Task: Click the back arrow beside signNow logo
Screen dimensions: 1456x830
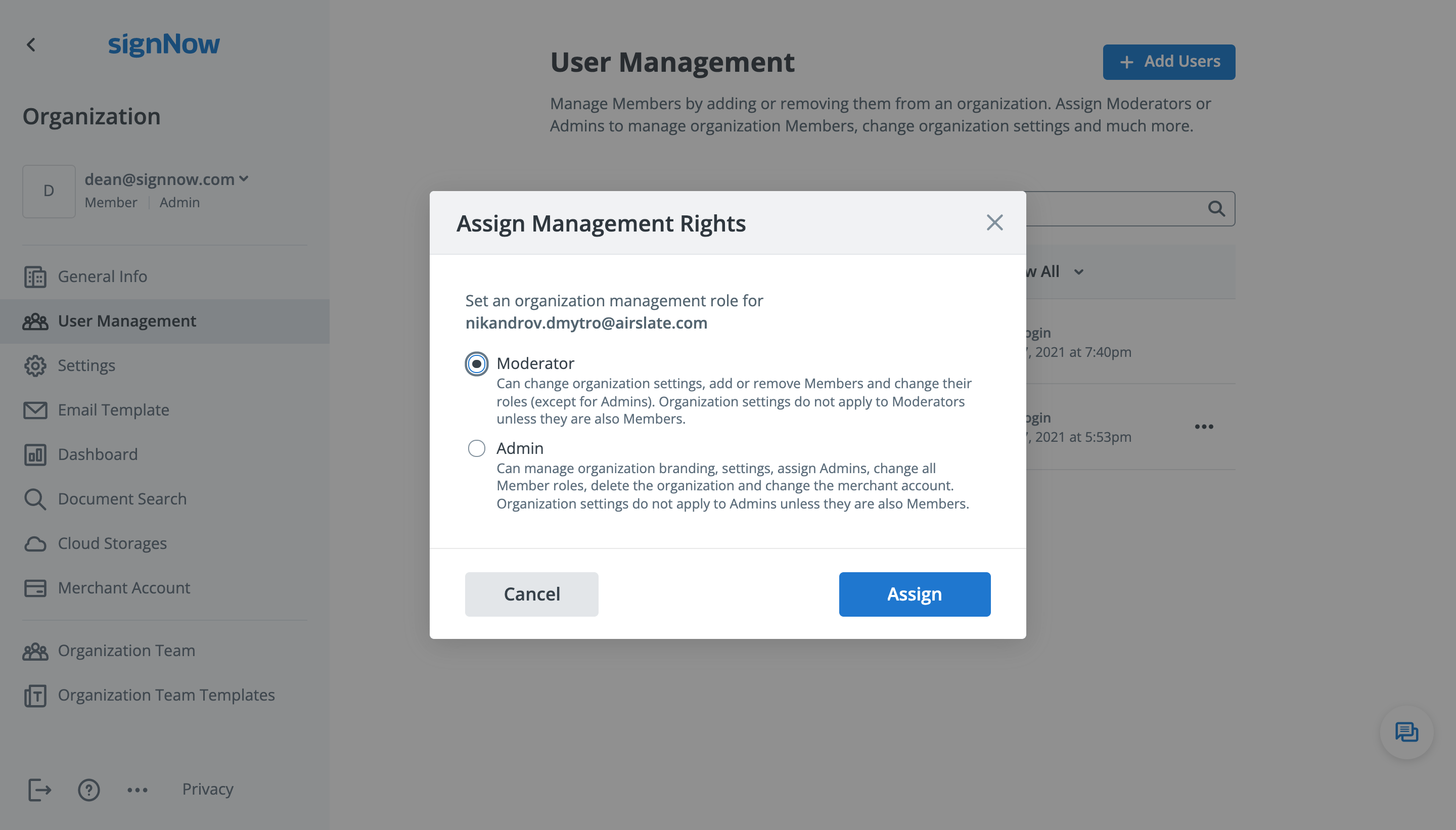Action: pos(31,44)
